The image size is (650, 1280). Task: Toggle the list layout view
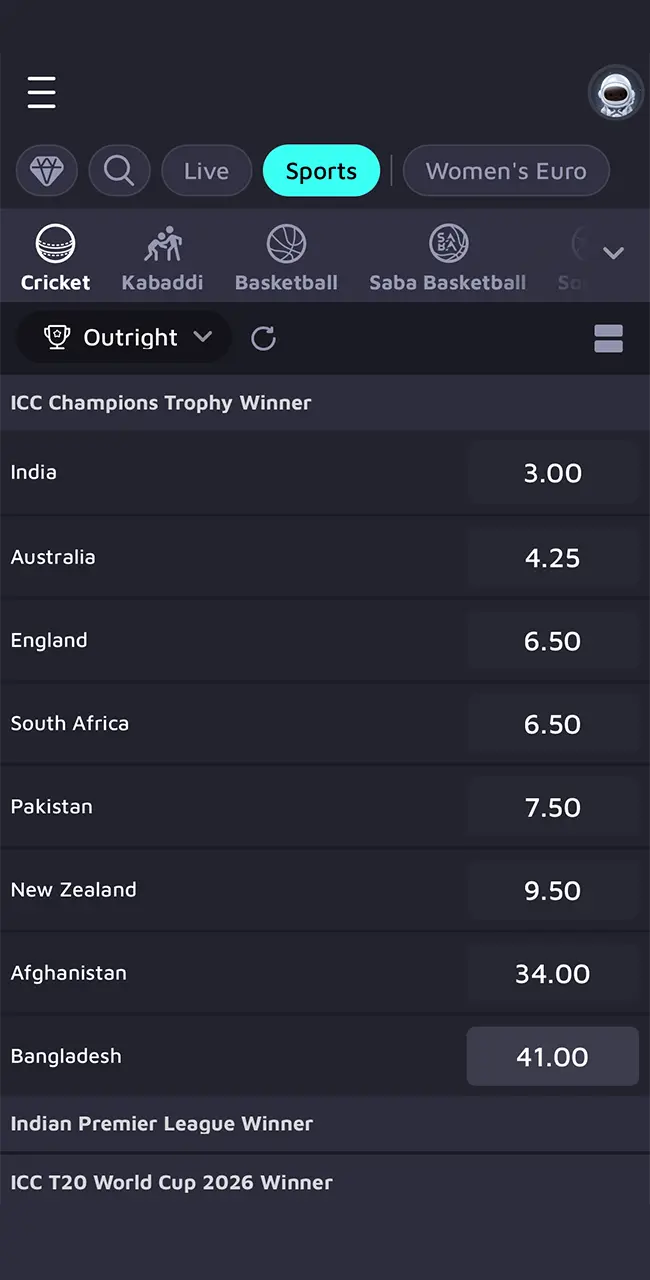(608, 339)
